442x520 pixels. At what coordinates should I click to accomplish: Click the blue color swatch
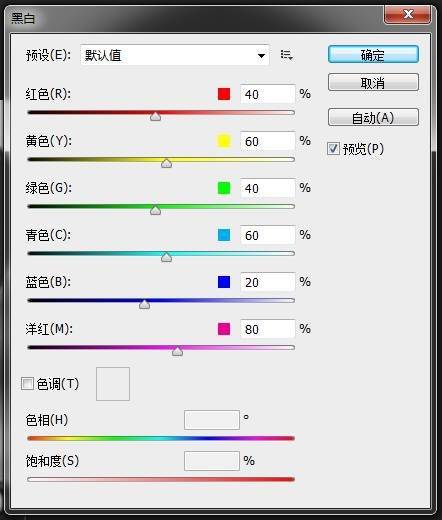pyautogui.click(x=224, y=282)
